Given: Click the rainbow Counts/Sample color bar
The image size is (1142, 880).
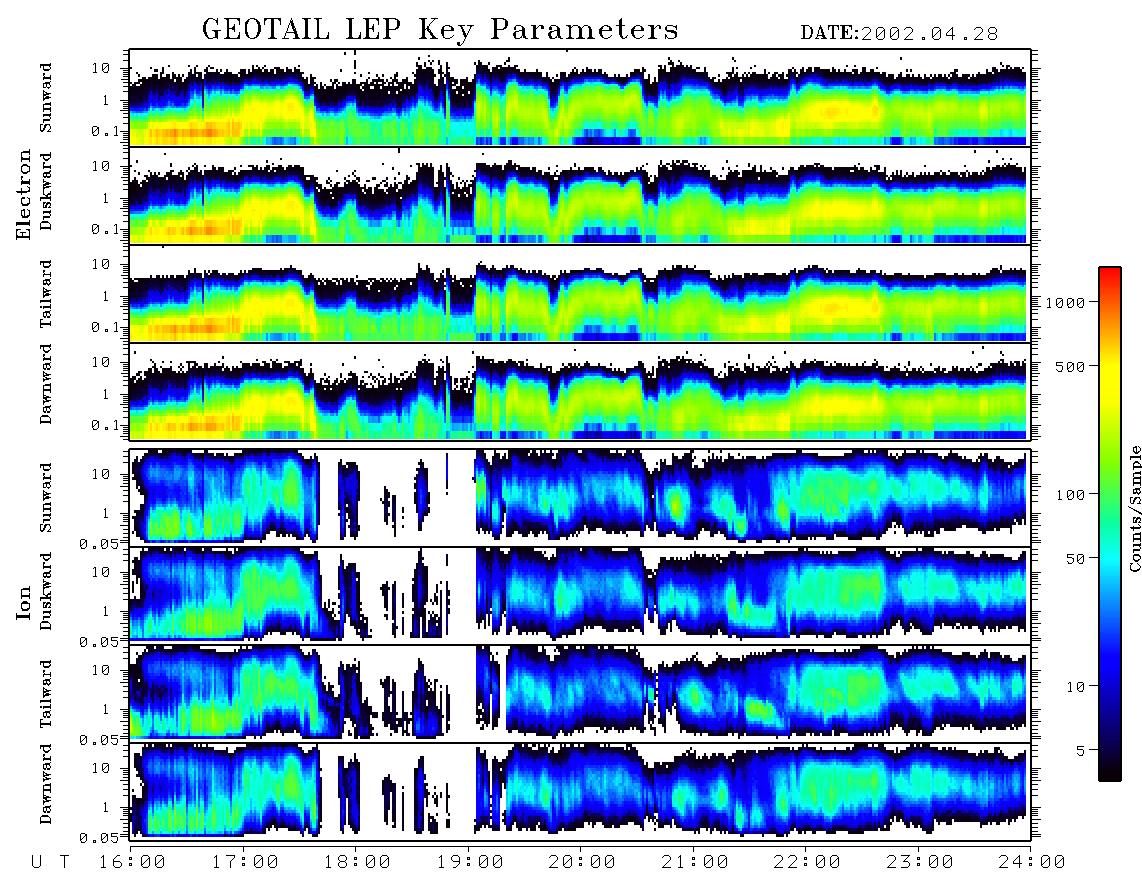Looking at the screenshot, I should pyautogui.click(x=1110, y=524).
